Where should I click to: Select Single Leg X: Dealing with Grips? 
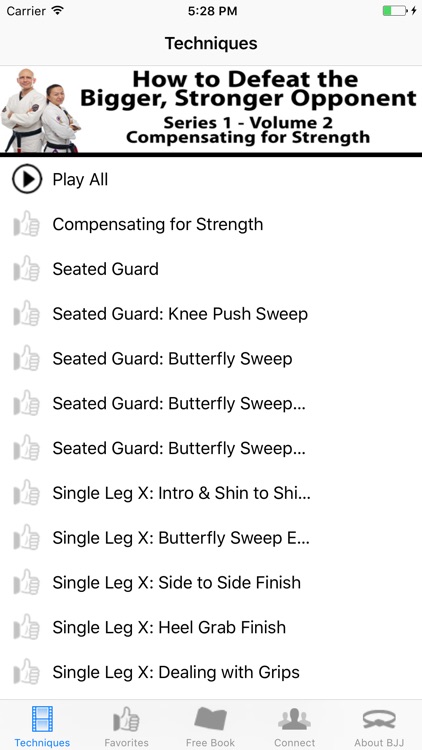click(x=211, y=672)
